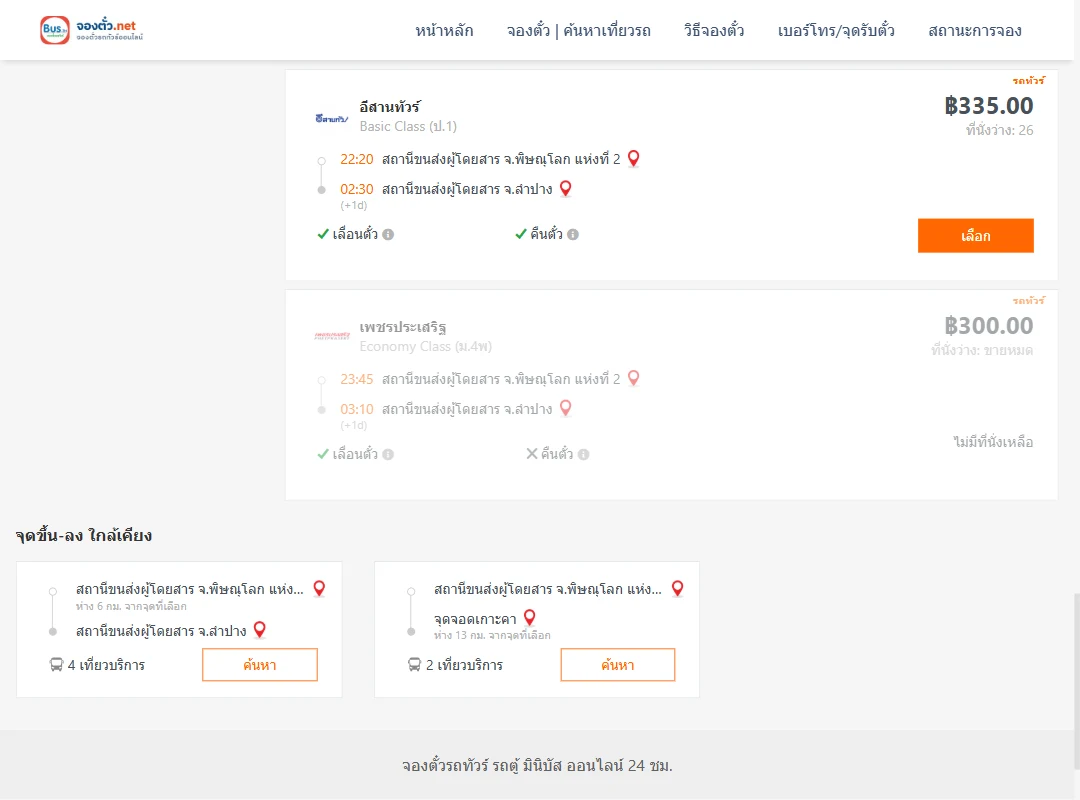Open วิธีจองตั๋ว navigation item
Viewport: 1080px width, 800px height.
(x=714, y=30)
